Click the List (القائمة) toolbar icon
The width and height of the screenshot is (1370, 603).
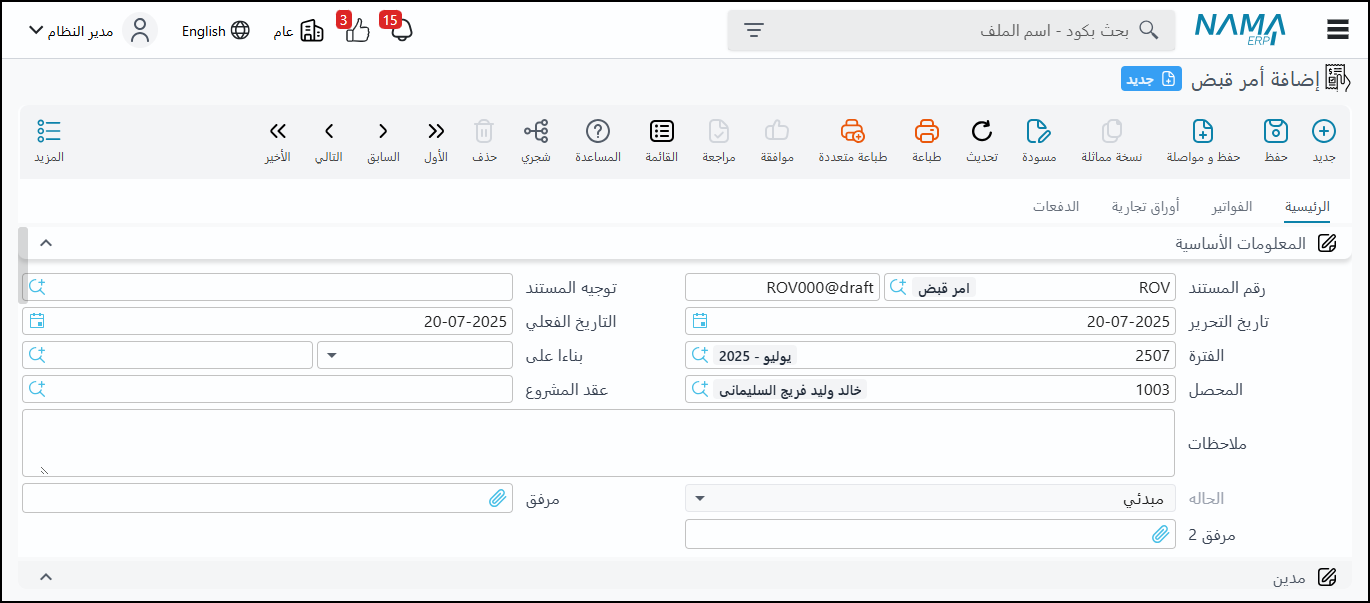662,132
